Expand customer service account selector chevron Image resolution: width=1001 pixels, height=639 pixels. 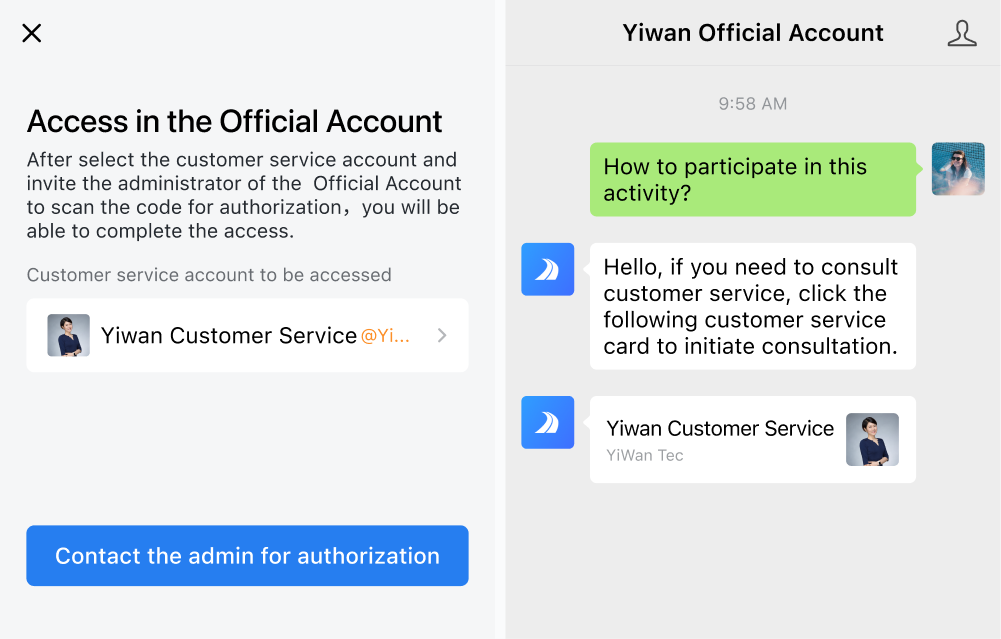[x=442, y=335]
